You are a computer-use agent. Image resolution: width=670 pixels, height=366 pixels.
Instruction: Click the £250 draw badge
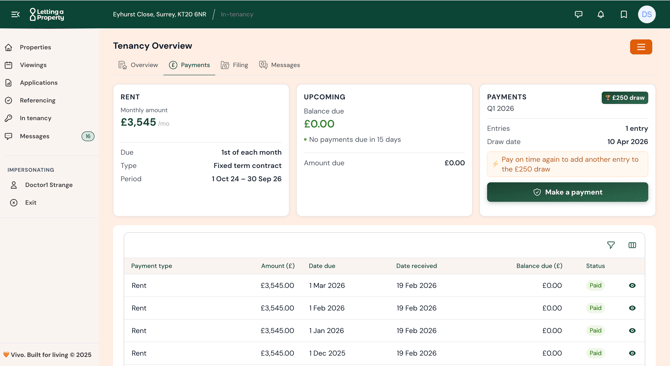pyautogui.click(x=625, y=98)
